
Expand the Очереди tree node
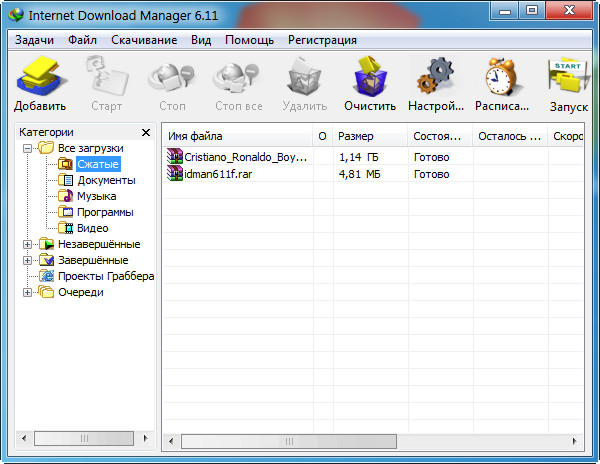(x=27, y=292)
